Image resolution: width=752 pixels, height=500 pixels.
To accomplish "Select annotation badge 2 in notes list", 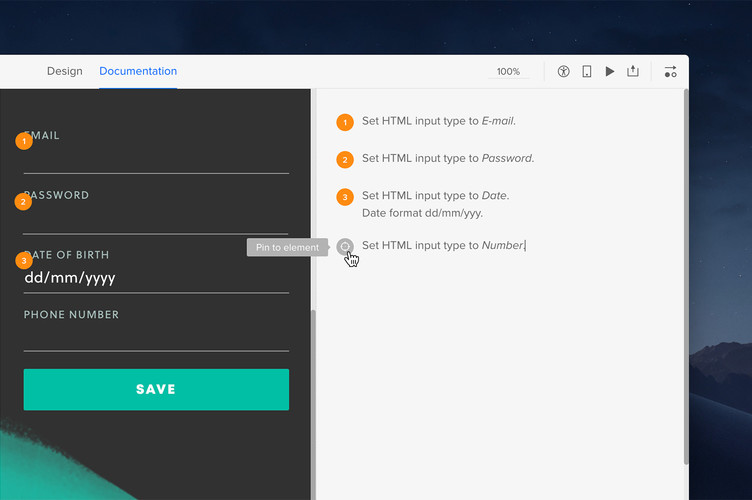I will tap(345, 160).
